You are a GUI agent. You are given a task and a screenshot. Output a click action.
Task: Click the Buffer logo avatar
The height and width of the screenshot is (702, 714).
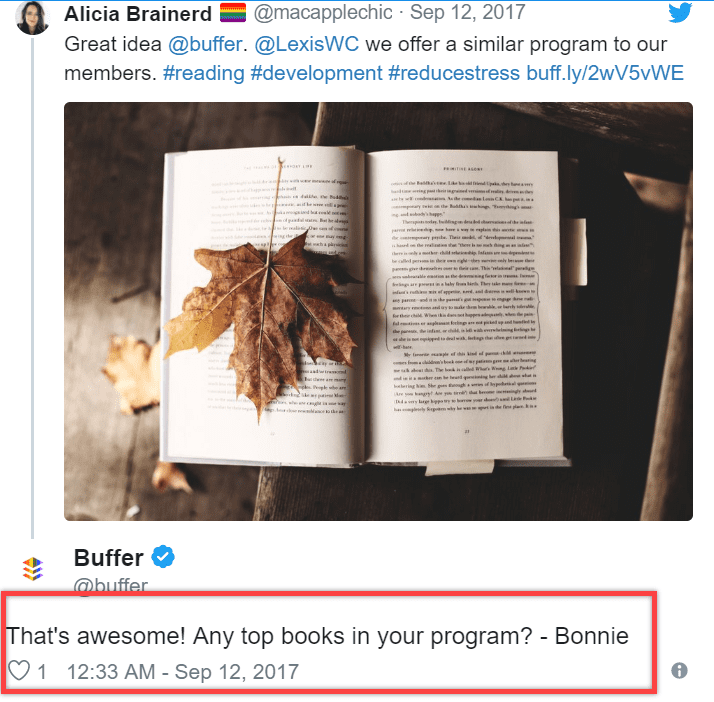pos(33,569)
